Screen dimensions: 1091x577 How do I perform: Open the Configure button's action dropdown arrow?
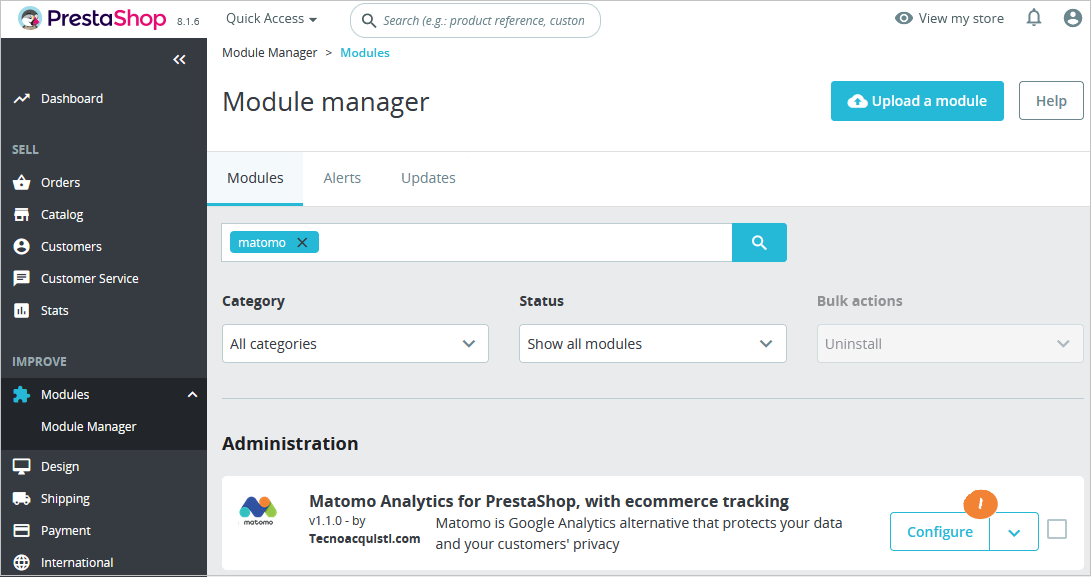[x=1013, y=531]
